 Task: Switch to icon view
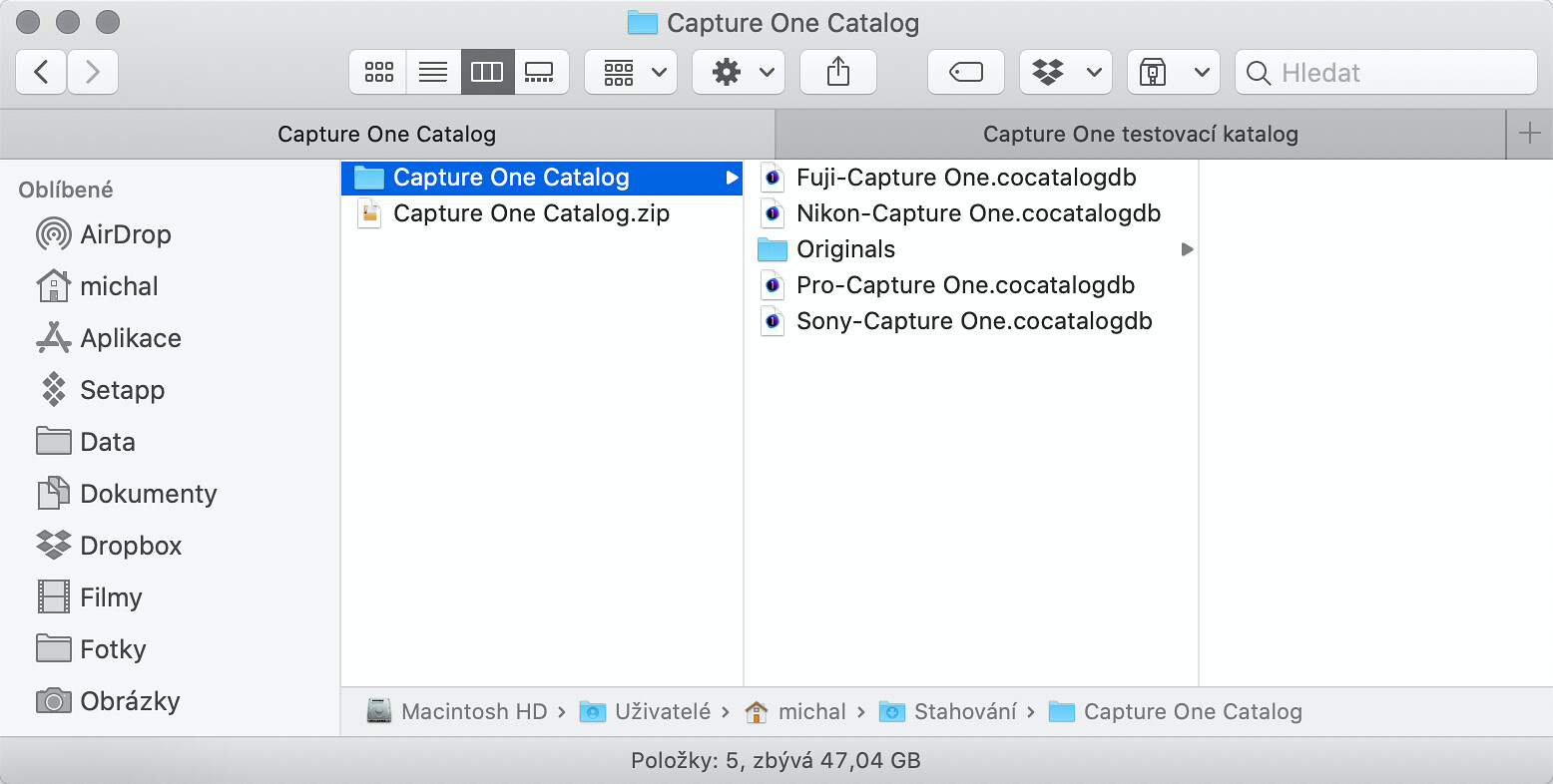coord(378,72)
